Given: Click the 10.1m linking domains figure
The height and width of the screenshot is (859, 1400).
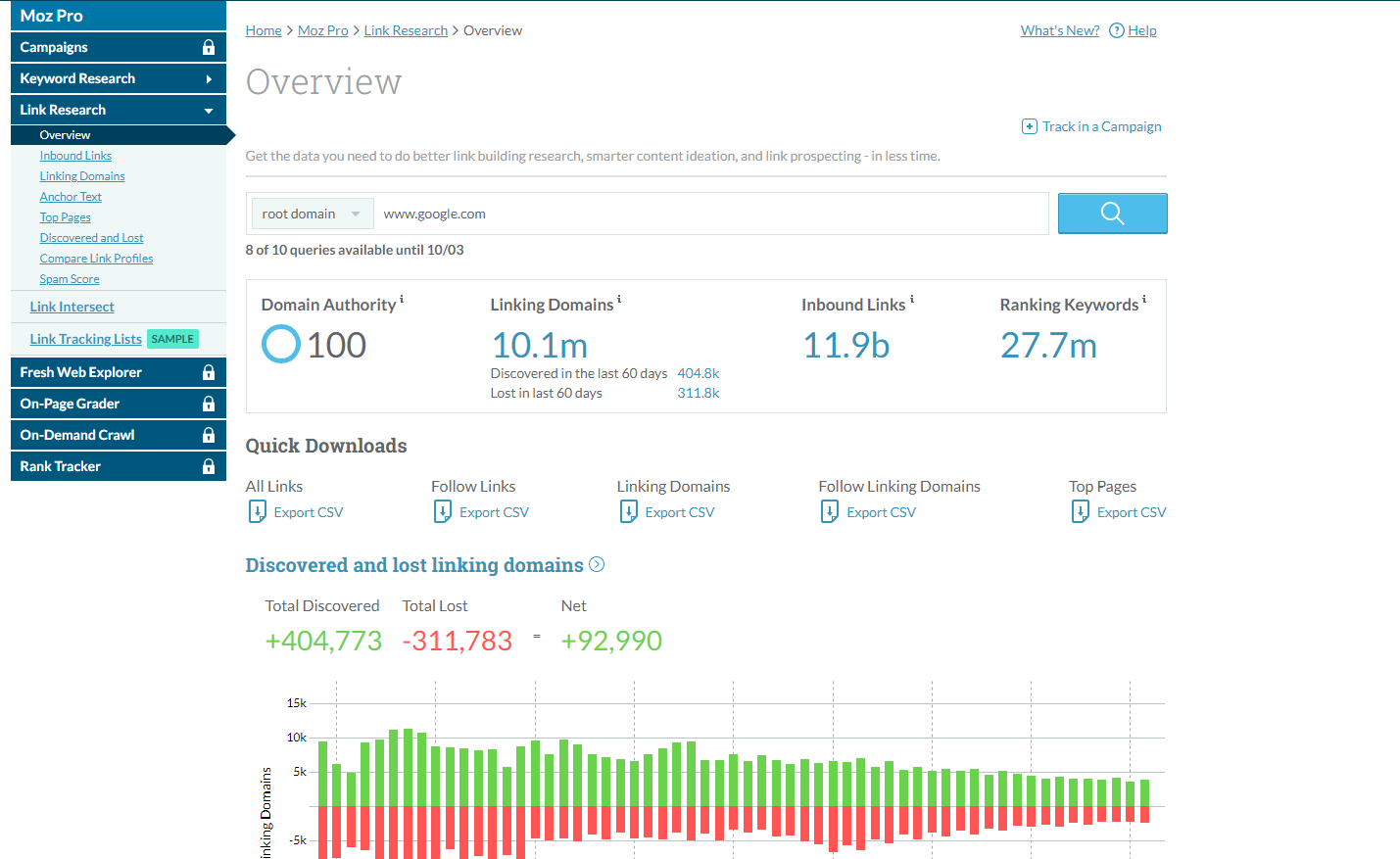Looking at the screenshot, I should point(540,345).
